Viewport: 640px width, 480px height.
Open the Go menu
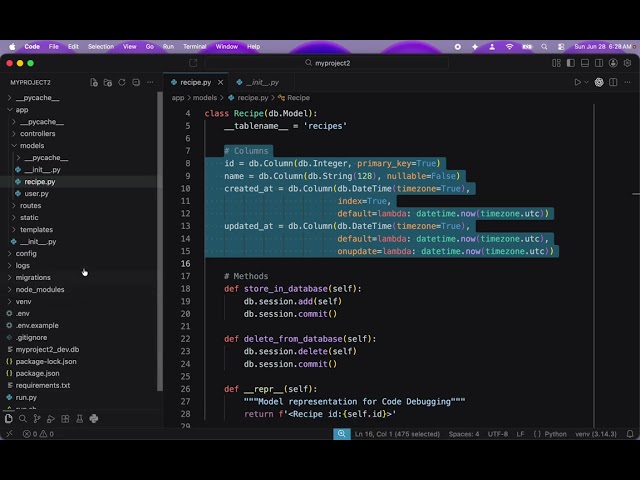150,47
